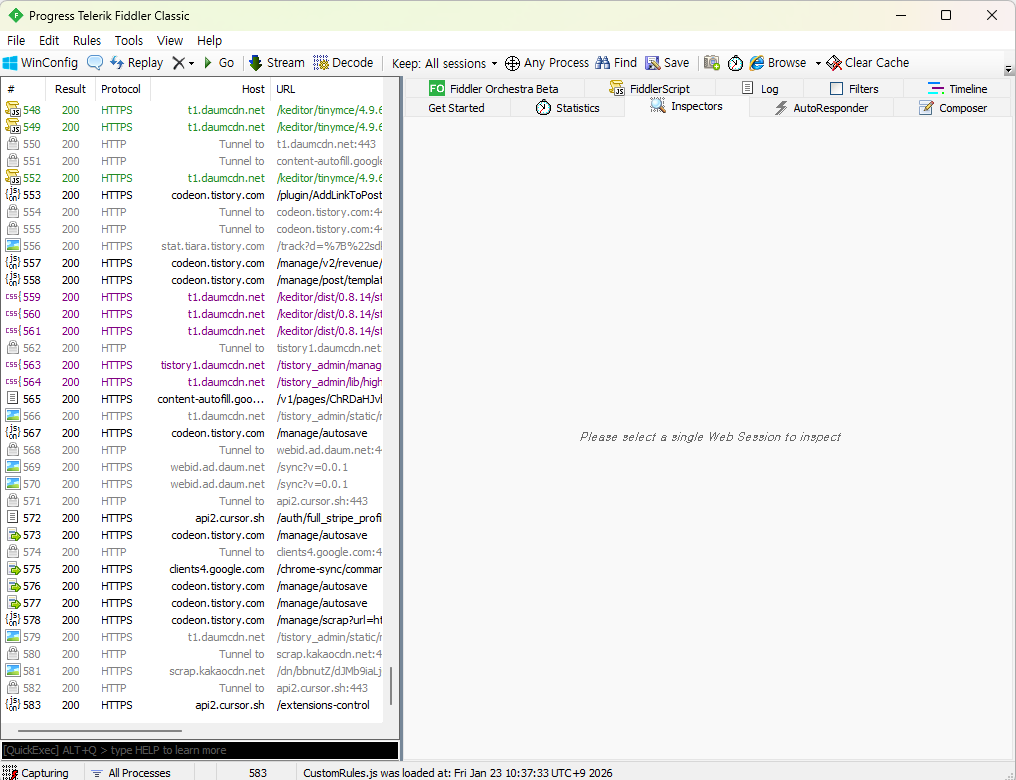This screenshot has width=1016, height=780.
Task: Select session 578 /manage/scrap URL
Action: click(329, 620)
